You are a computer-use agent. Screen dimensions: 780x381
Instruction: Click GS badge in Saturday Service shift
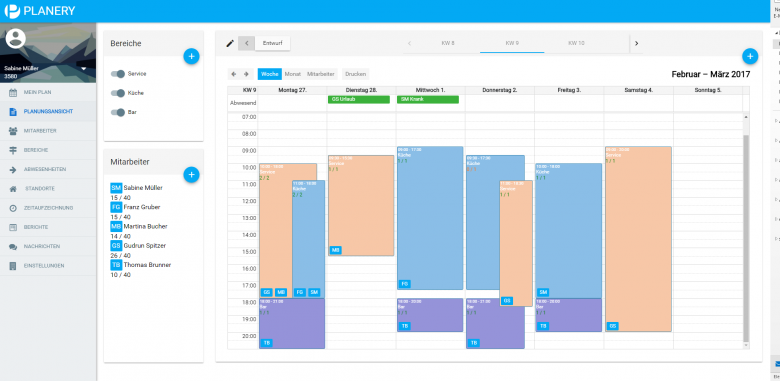(x=613, y=326)
